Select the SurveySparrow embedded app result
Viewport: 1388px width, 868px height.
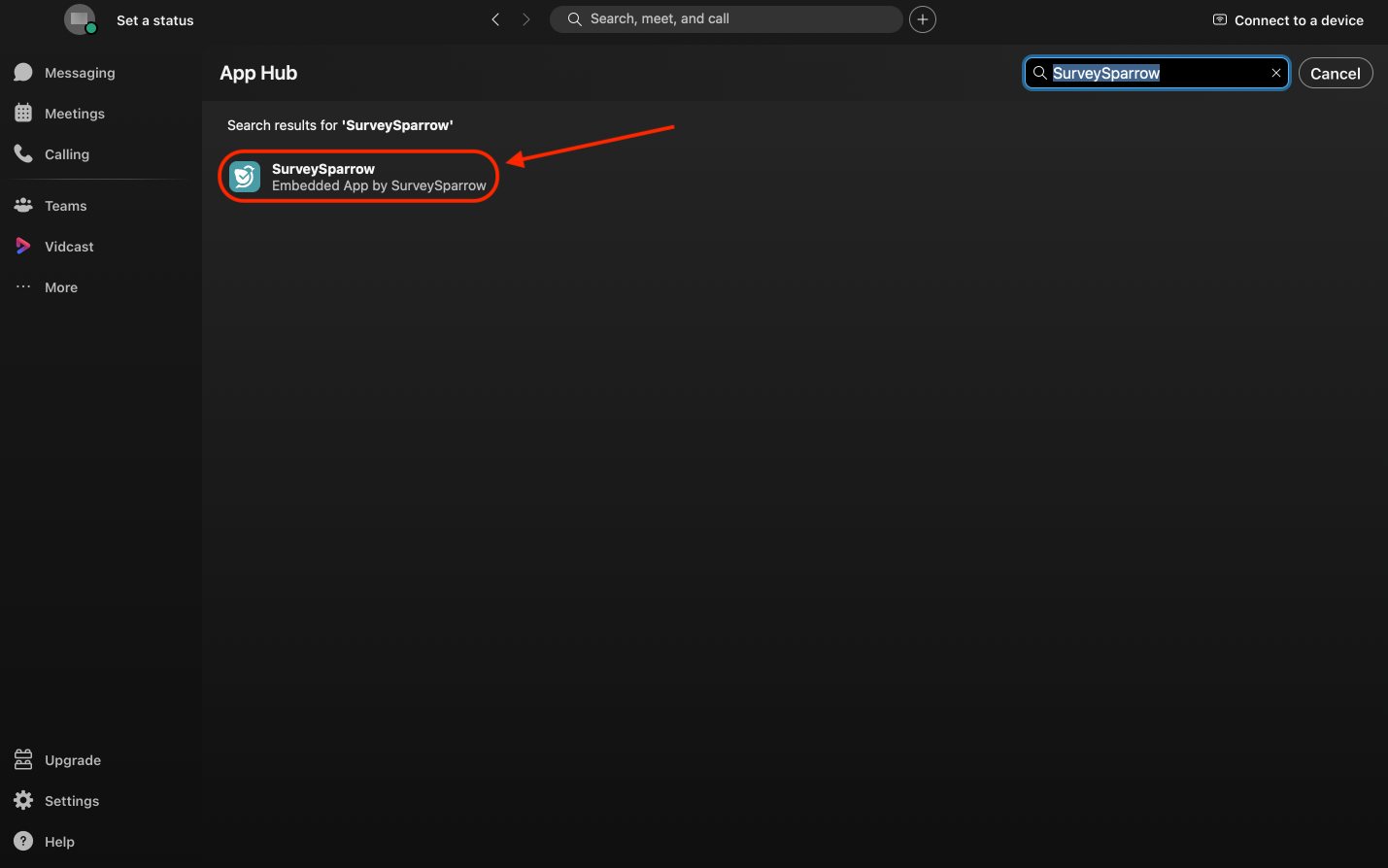click(x=358, y=177)
